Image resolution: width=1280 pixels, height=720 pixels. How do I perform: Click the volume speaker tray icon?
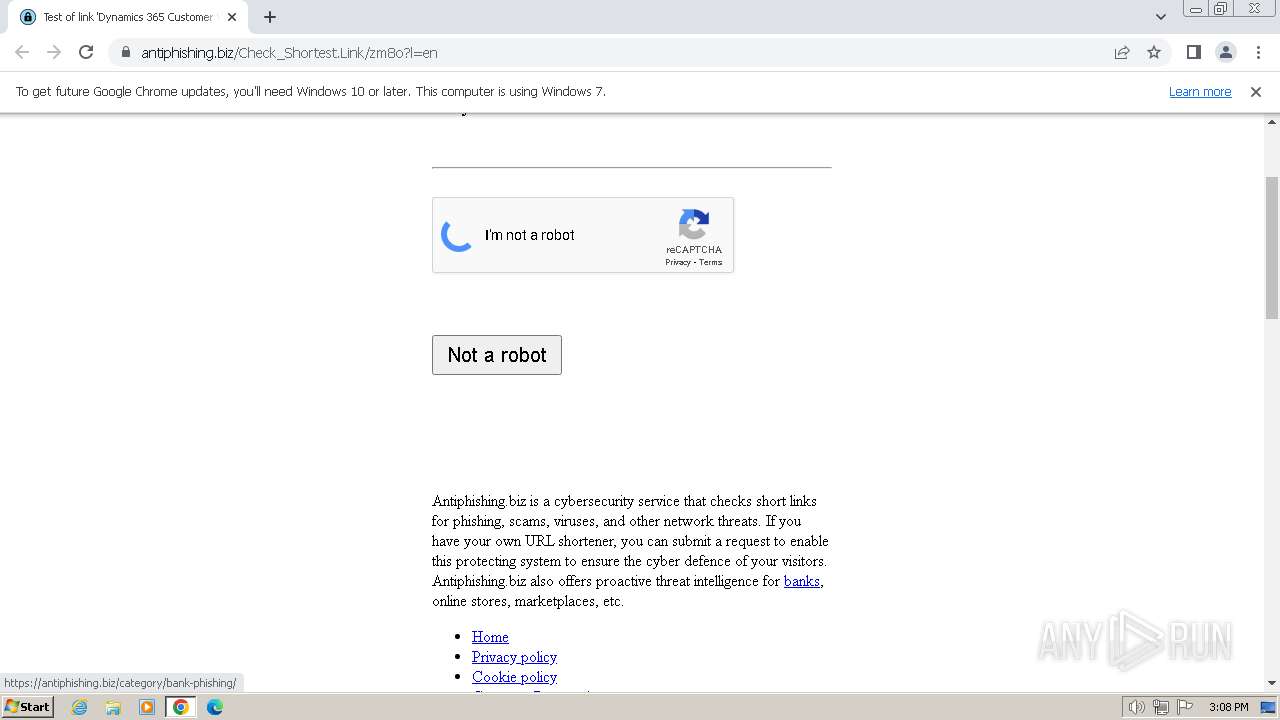pyautogui.click(x=1137, y=707)
